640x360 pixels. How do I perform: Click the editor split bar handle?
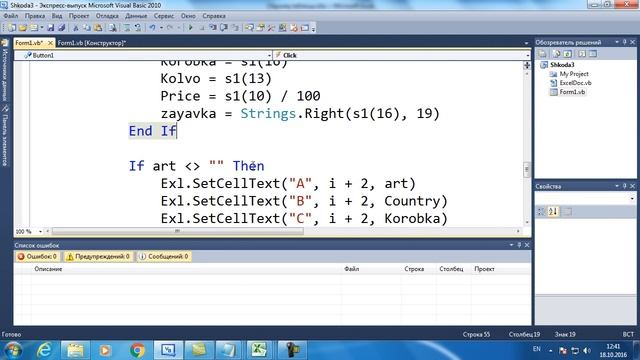coord(527,65)
